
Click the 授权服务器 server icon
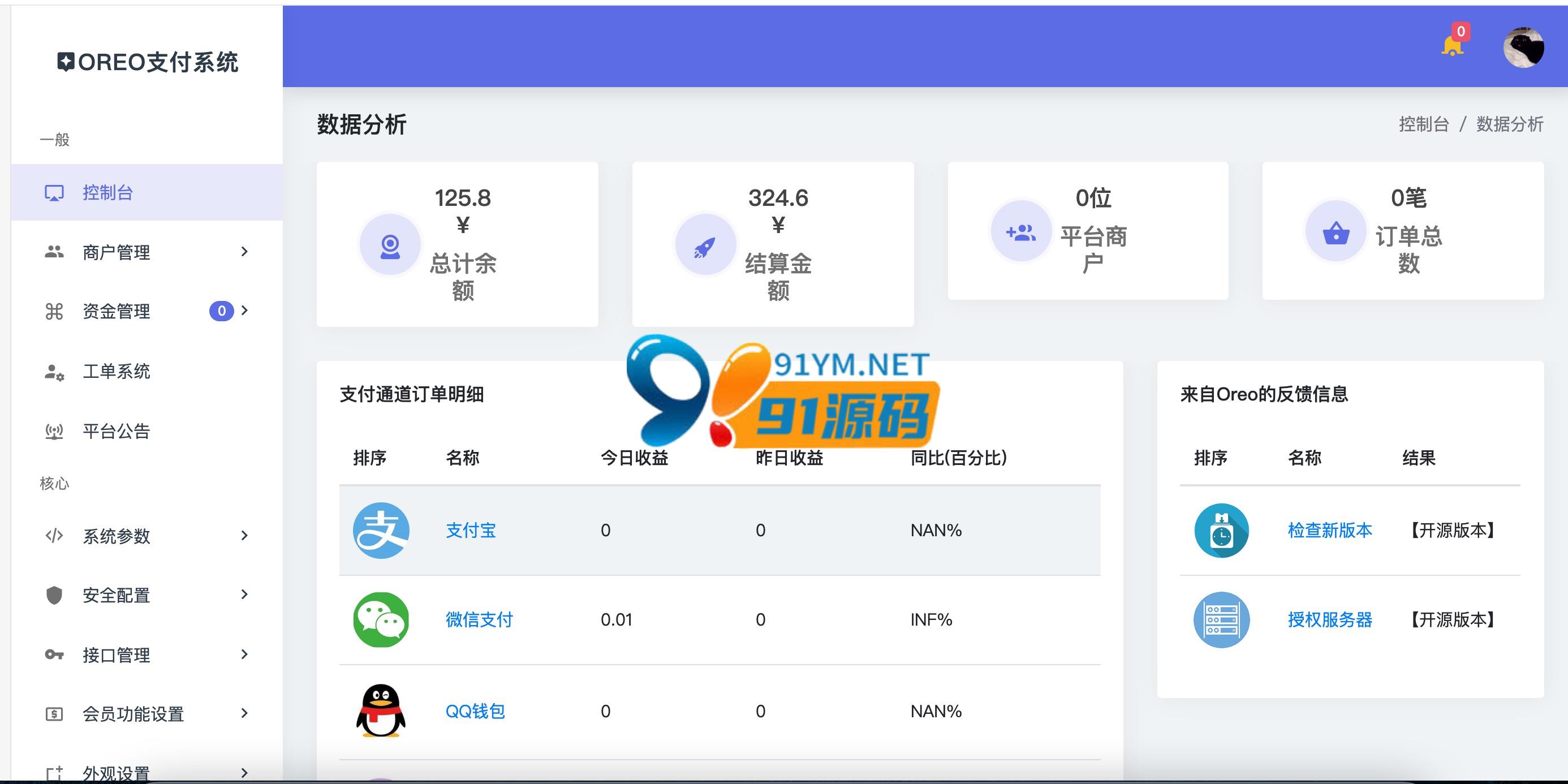pyautogui.click(x=1222, y=619)
